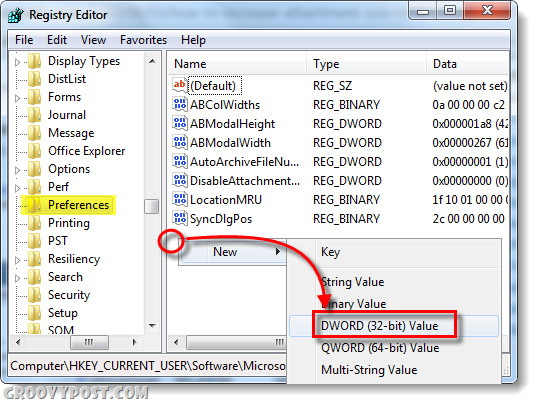538x404 pixels.
Task: Click the Preferences folder icon
Action: pos(35,205)
